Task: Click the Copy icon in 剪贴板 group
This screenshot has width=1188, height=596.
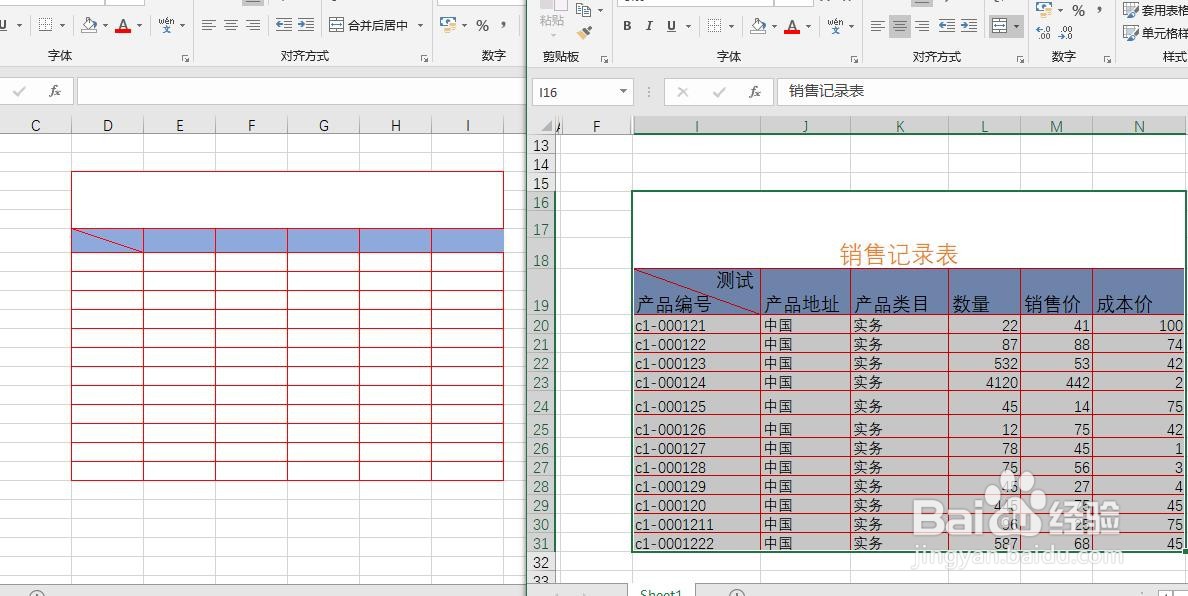Action: [x=584, y=10]
